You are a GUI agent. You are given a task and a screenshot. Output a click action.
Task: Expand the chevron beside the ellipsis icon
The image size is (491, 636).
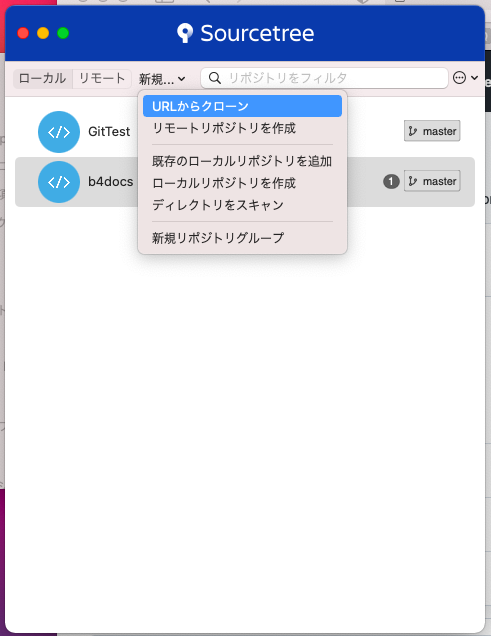(x=474, y=77)
